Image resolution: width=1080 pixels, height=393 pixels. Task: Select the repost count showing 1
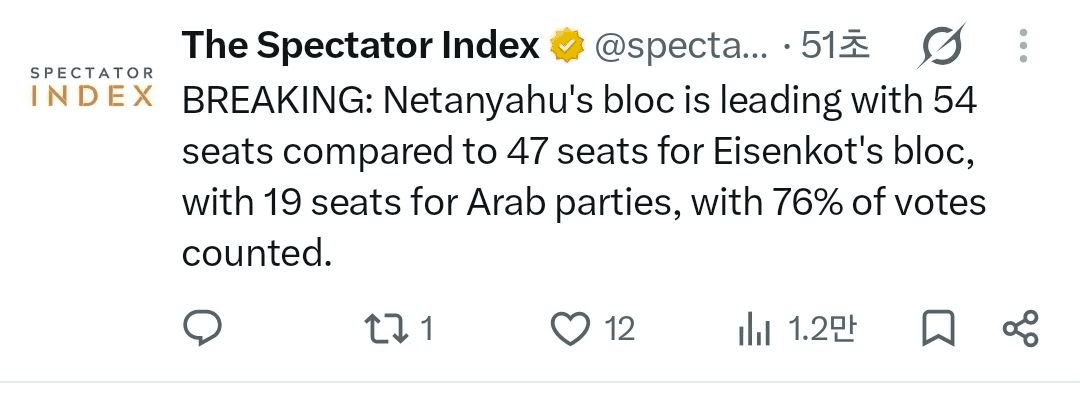[x=427, y=329]
